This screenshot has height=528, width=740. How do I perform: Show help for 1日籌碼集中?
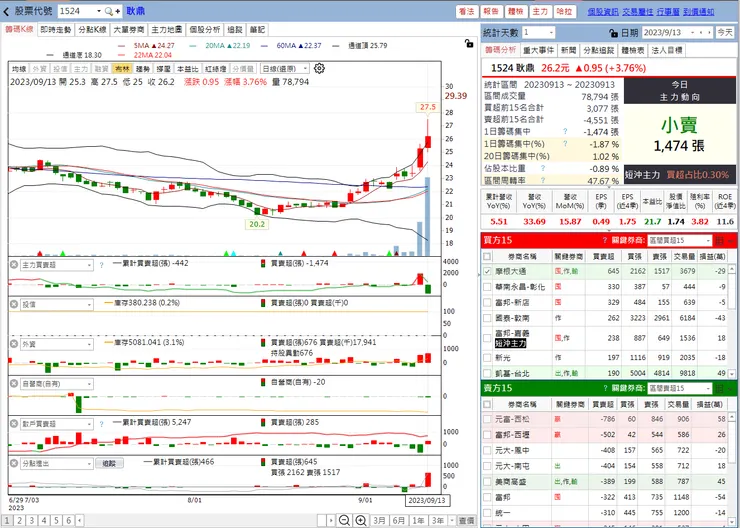[x=565, y=132]
